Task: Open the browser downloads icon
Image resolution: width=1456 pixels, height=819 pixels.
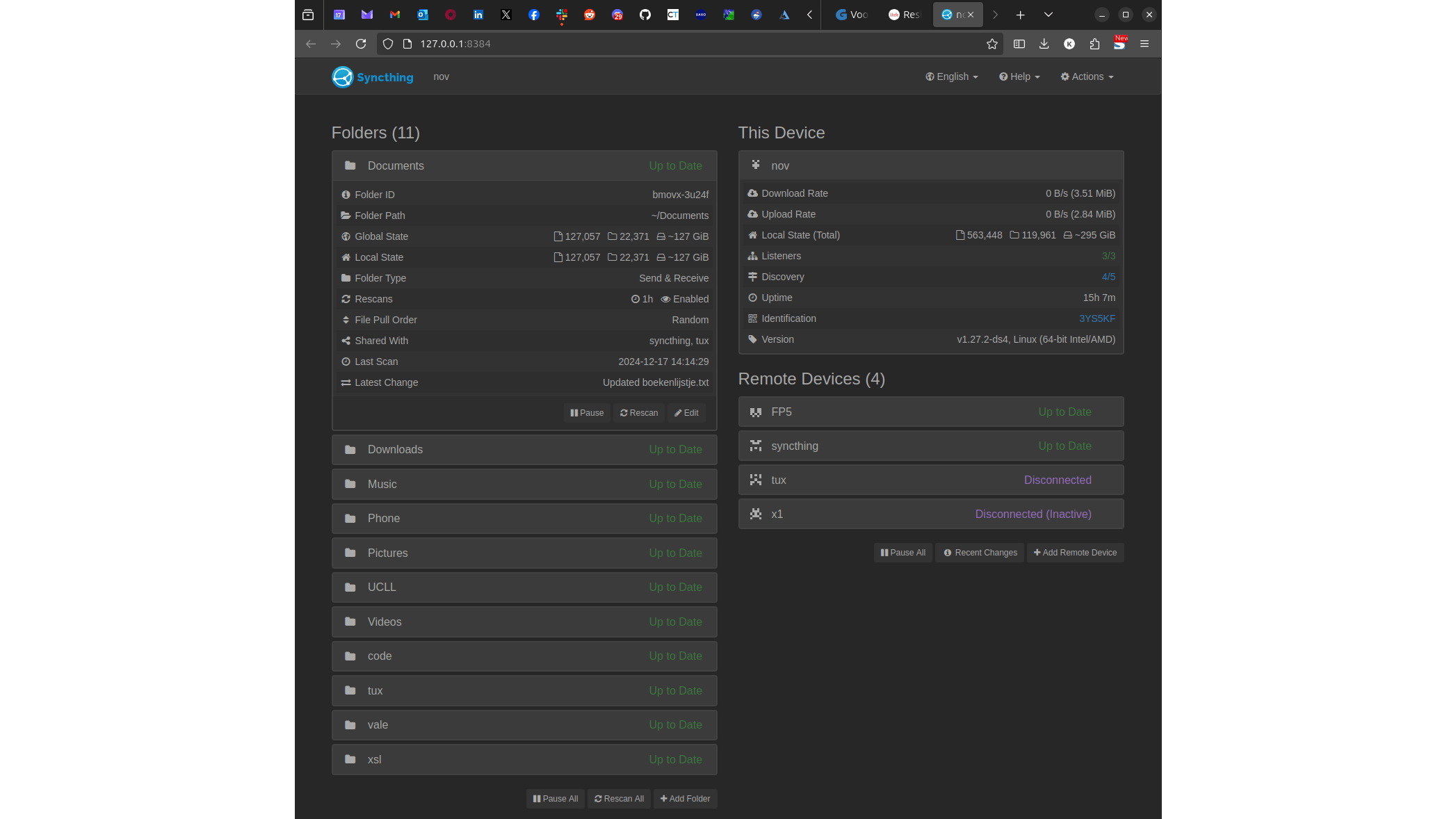Action: 1044,44
